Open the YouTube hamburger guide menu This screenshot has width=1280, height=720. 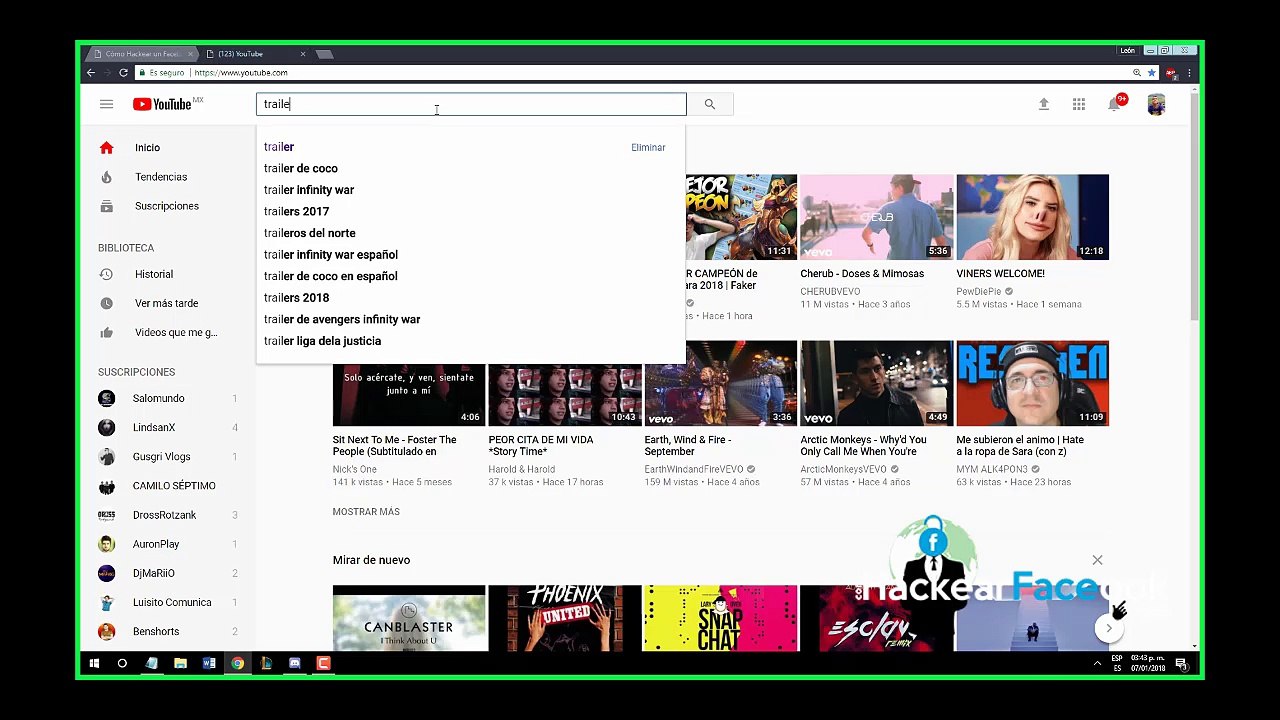tap(106, 104)
